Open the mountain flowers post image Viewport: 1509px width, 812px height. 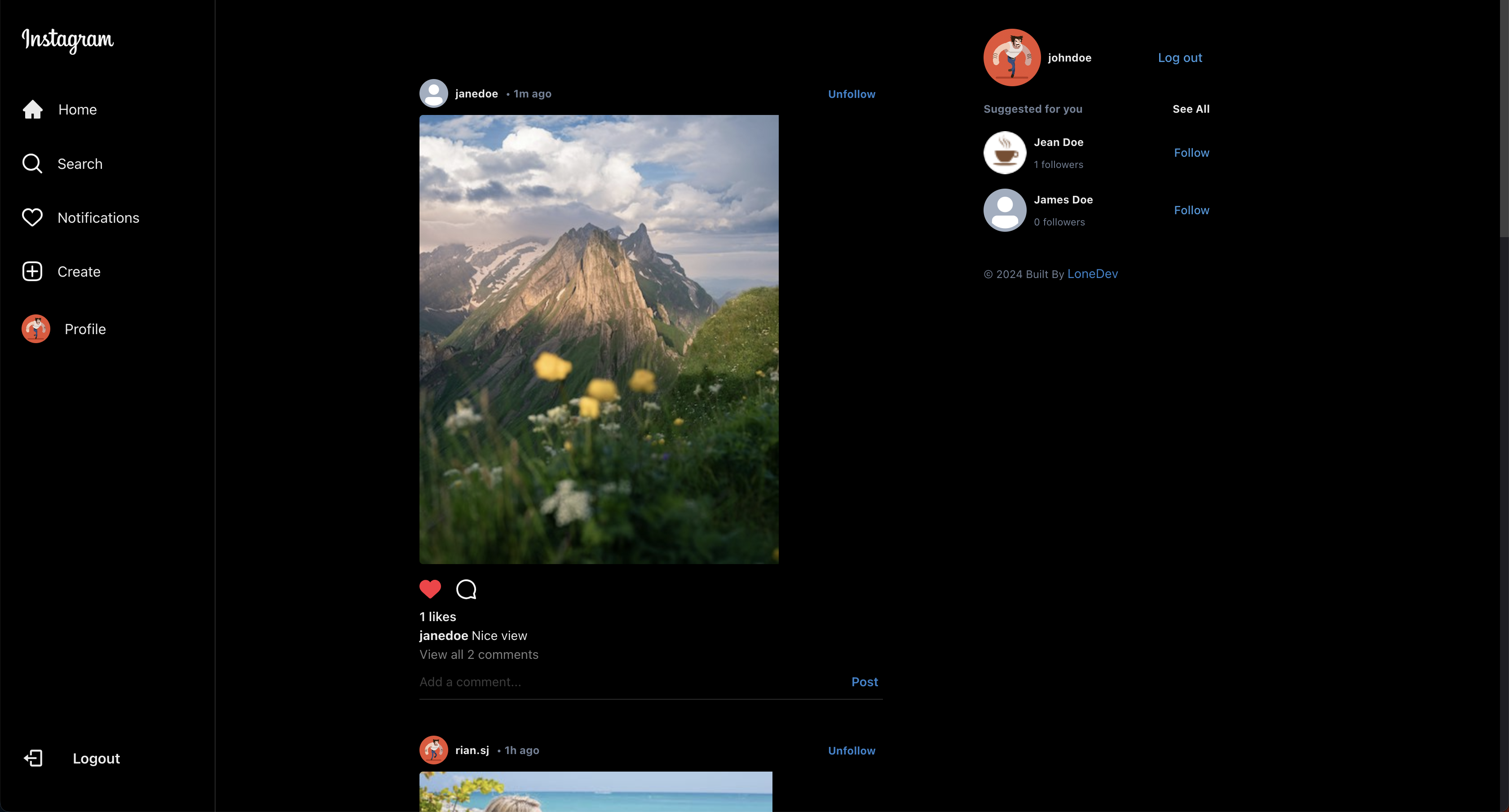click(x=599, y=339)
